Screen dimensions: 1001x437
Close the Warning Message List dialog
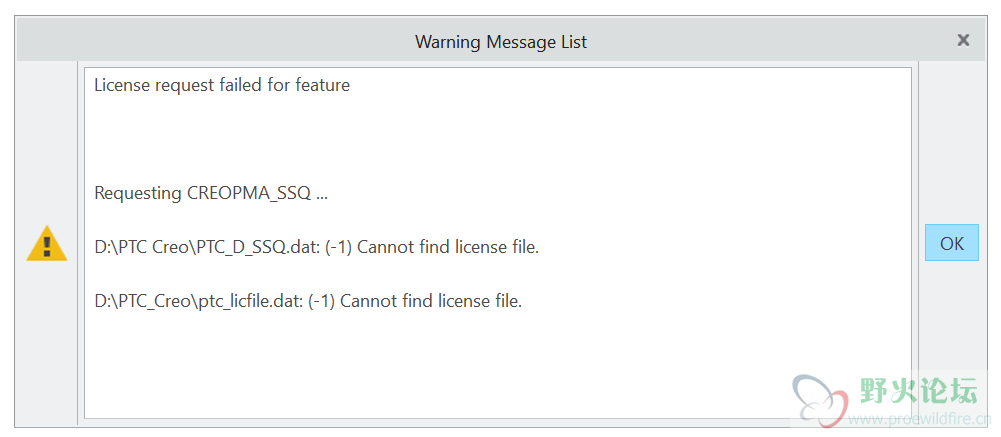pyautogui.click(x=963, y=40)
